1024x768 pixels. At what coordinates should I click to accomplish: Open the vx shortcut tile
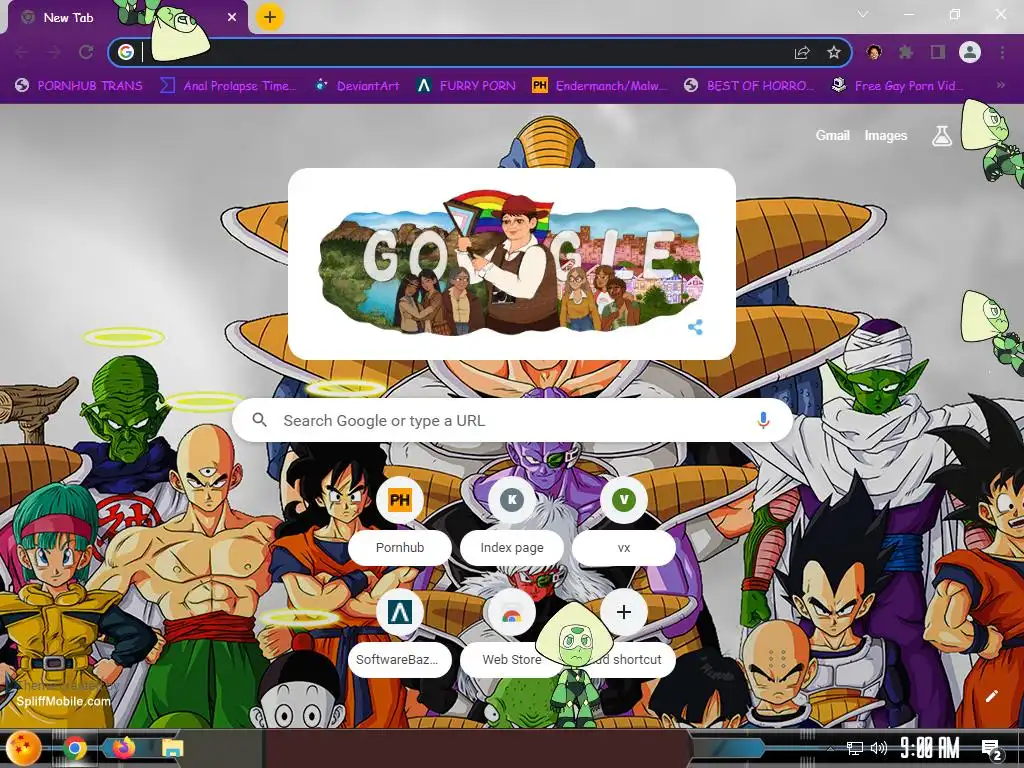coord(624,520)
